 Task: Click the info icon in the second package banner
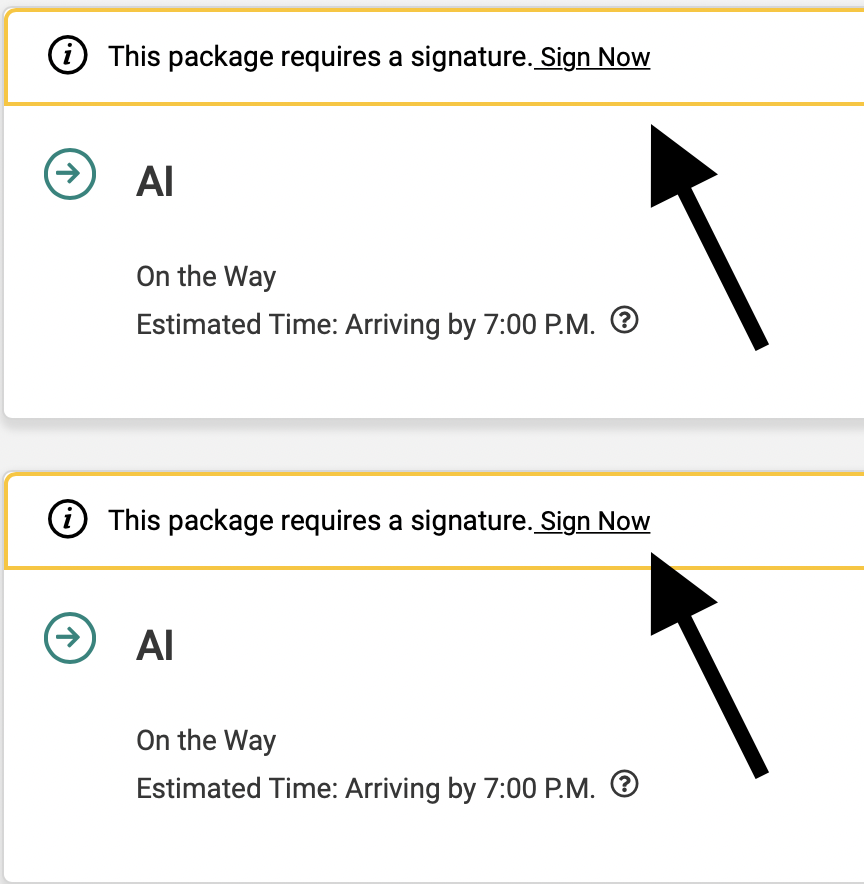coord(68,520)
